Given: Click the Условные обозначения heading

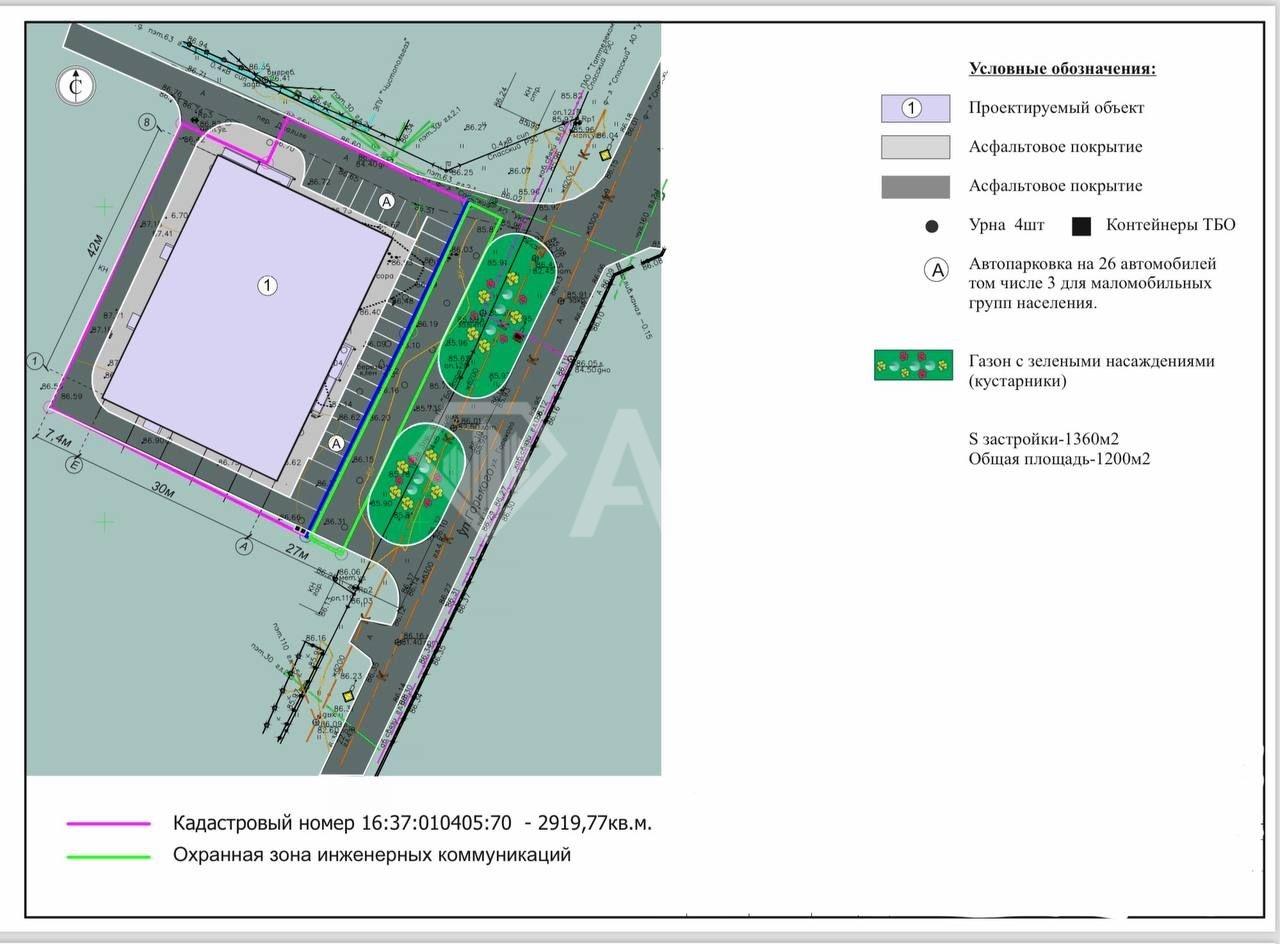Looking at the screenshot, I should pos(1062,69).
